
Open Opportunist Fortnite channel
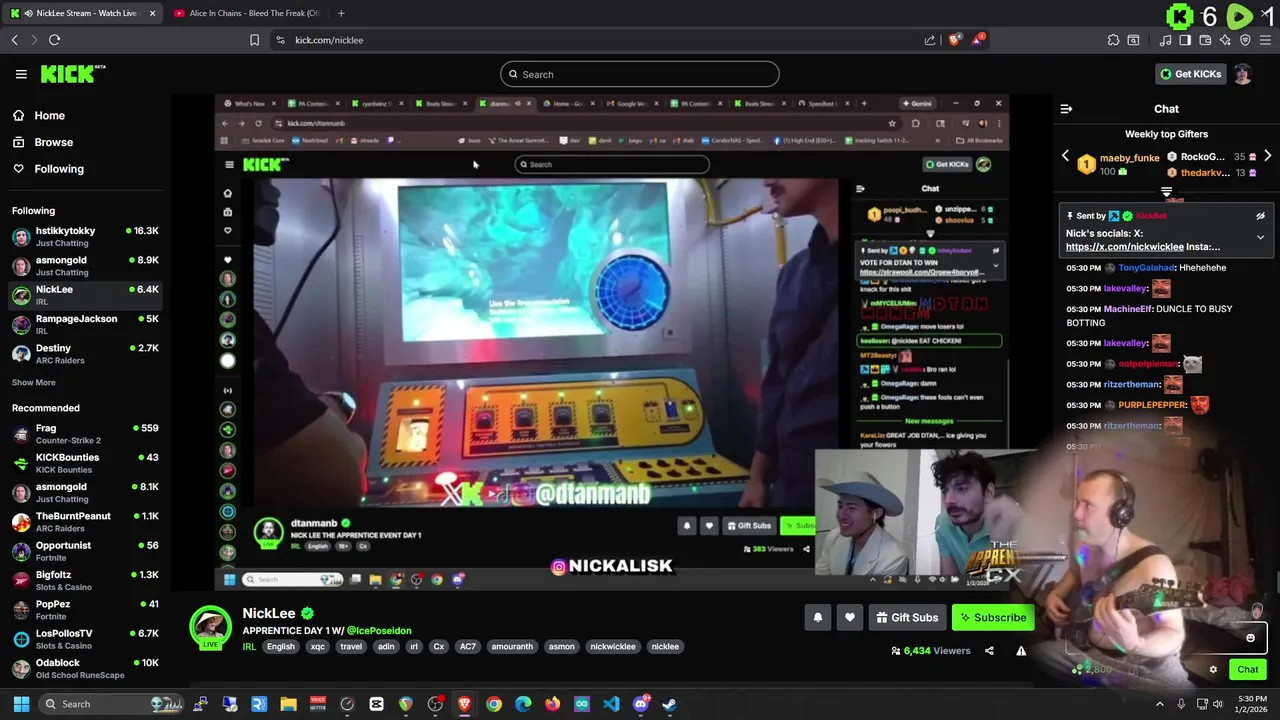(85, 551)
